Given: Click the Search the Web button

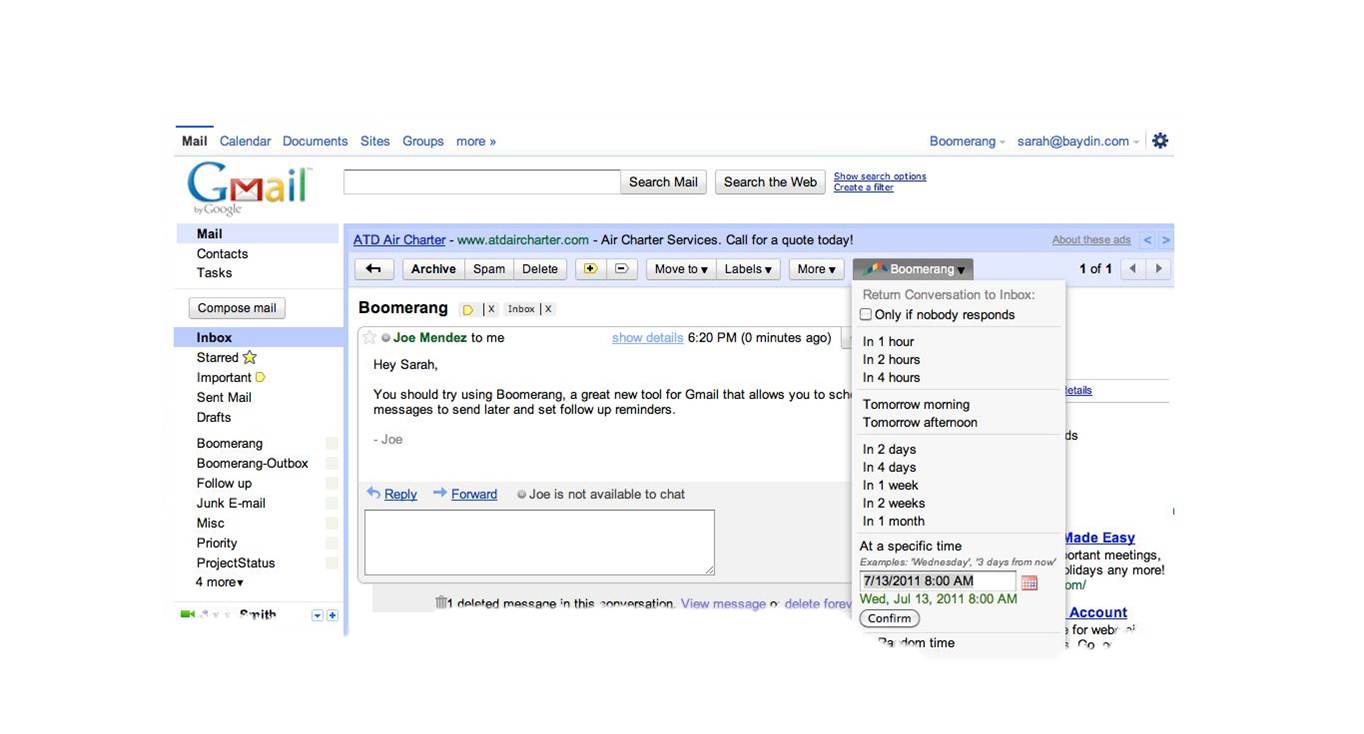Looking at the screenshot, I should pyautogui.click(x=770, y=182).
